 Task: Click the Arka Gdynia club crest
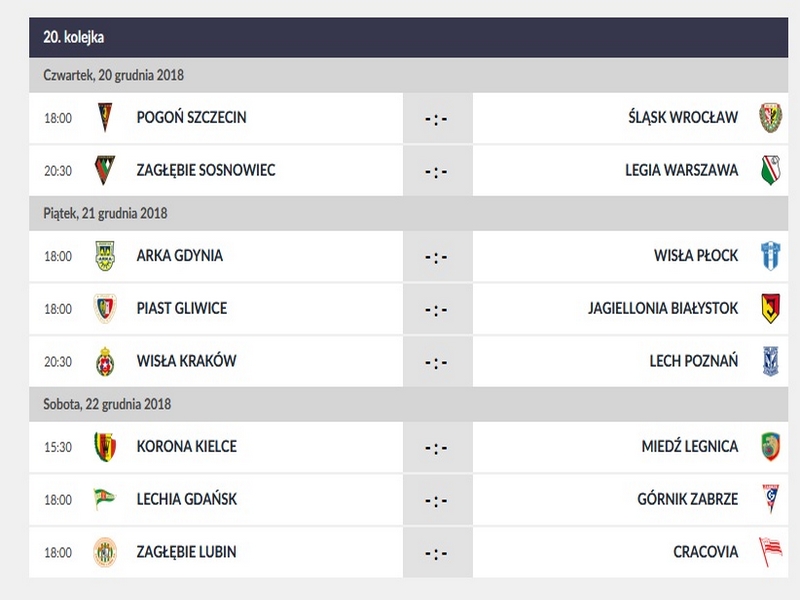[105, 256]
